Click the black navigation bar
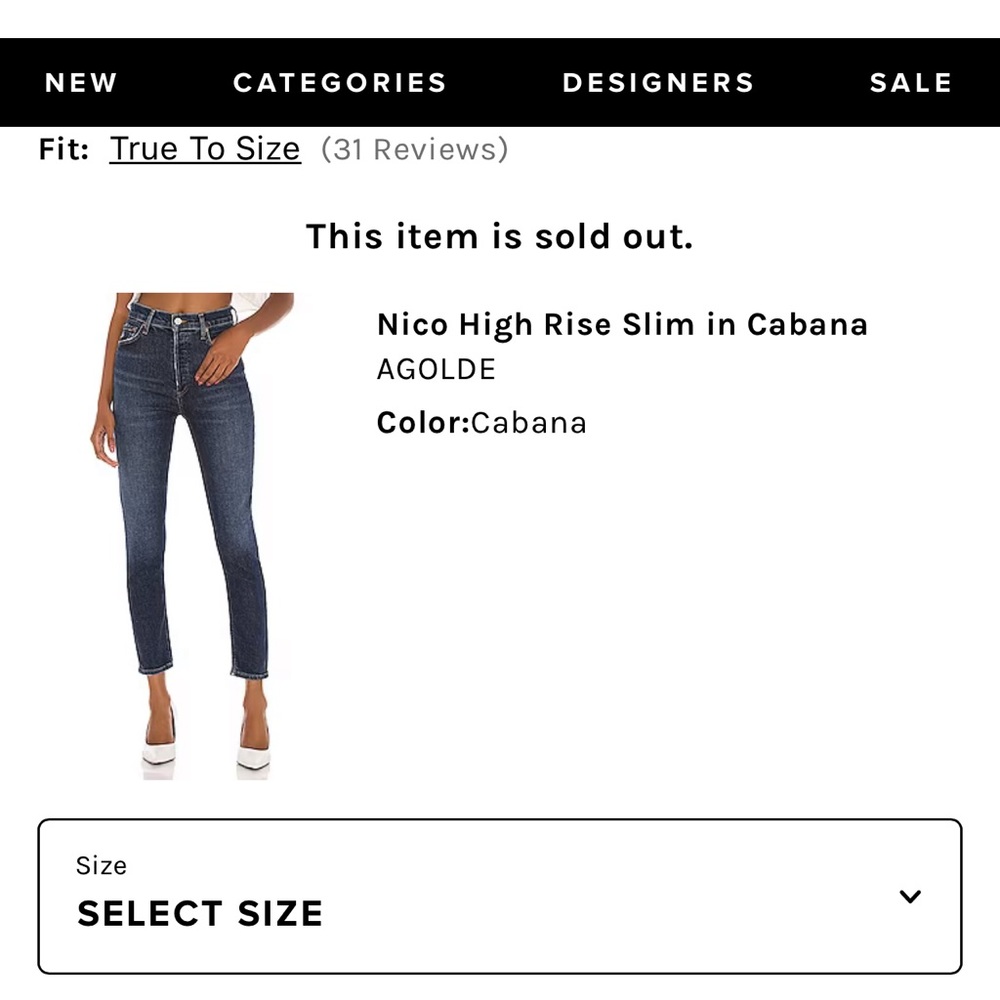 pyautogui.click(x=500, y=82)
